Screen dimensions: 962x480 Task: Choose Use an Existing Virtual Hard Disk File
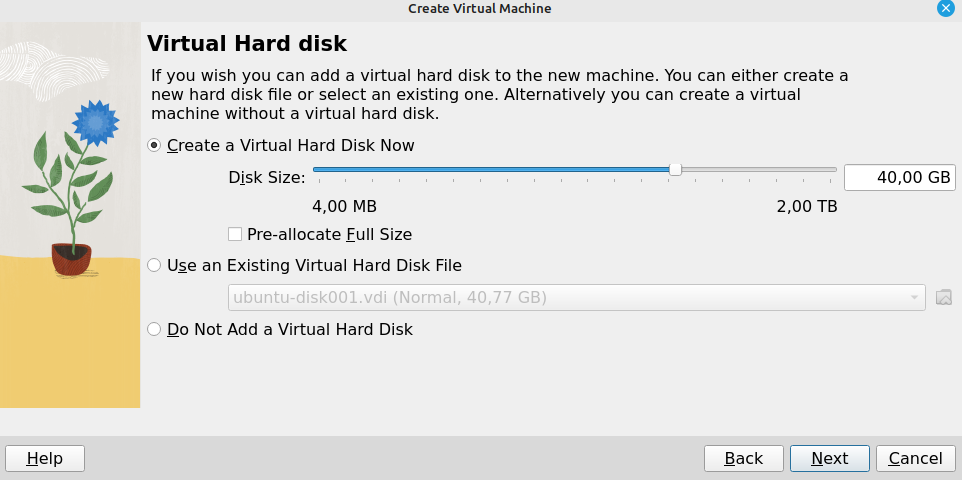click(x=154, y=265)
